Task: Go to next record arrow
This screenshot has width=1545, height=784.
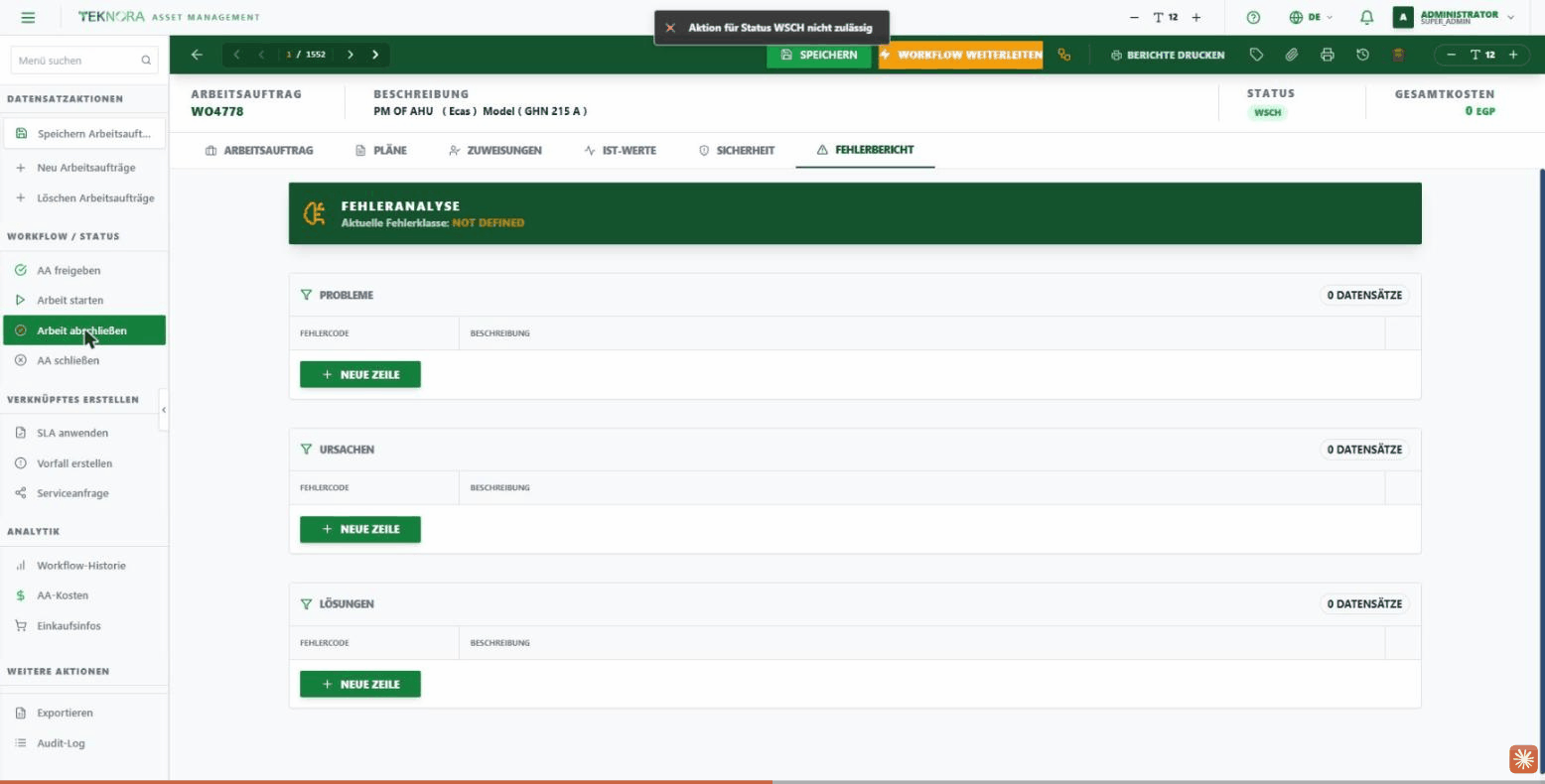Action: click(351, 55)
